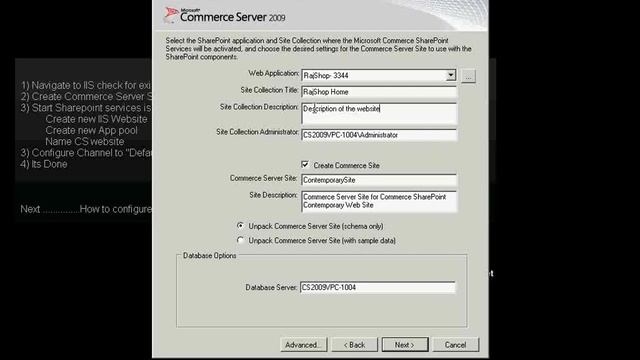The image size is (640, 360).
Task: Click the 'Next ... How to configure' line in background notes
Action: coord(86,209)
